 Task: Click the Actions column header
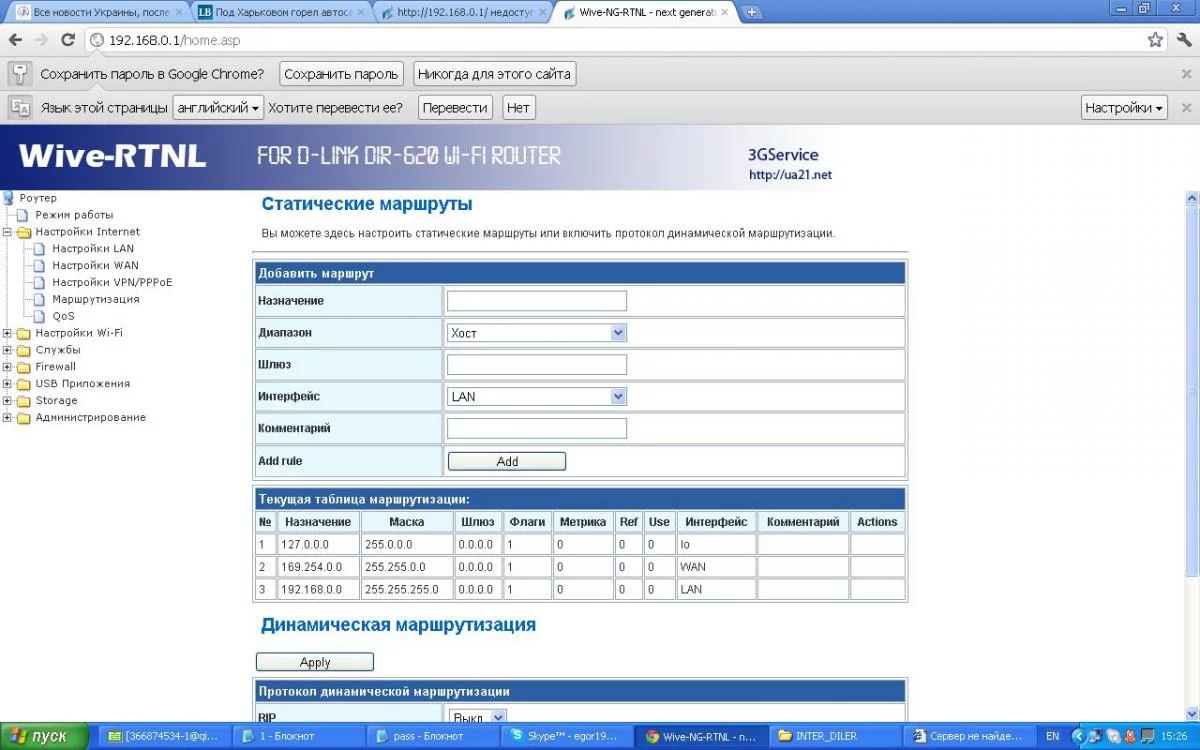[877, 522]
